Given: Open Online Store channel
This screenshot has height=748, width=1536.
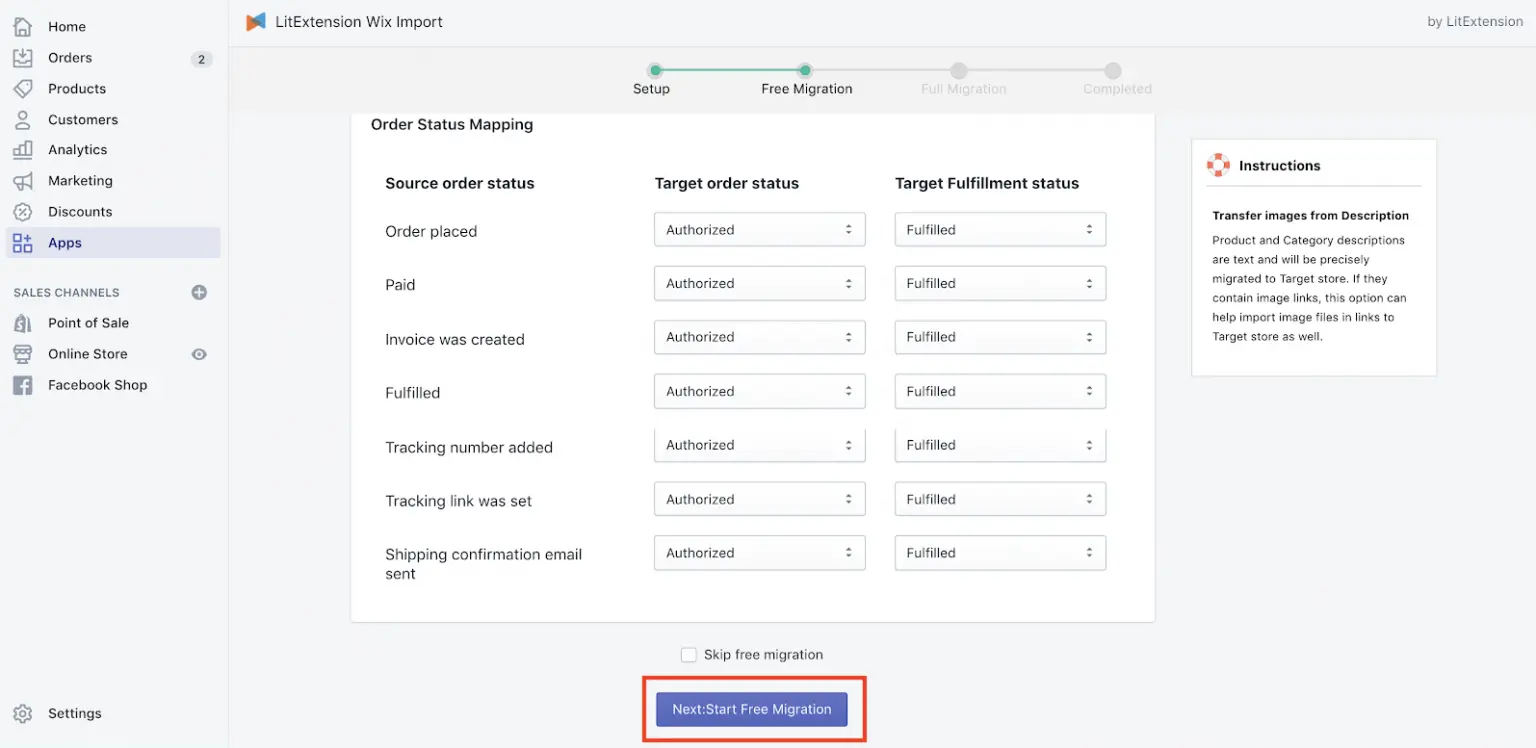Looking at the screenshot, I should click(88, 354).
